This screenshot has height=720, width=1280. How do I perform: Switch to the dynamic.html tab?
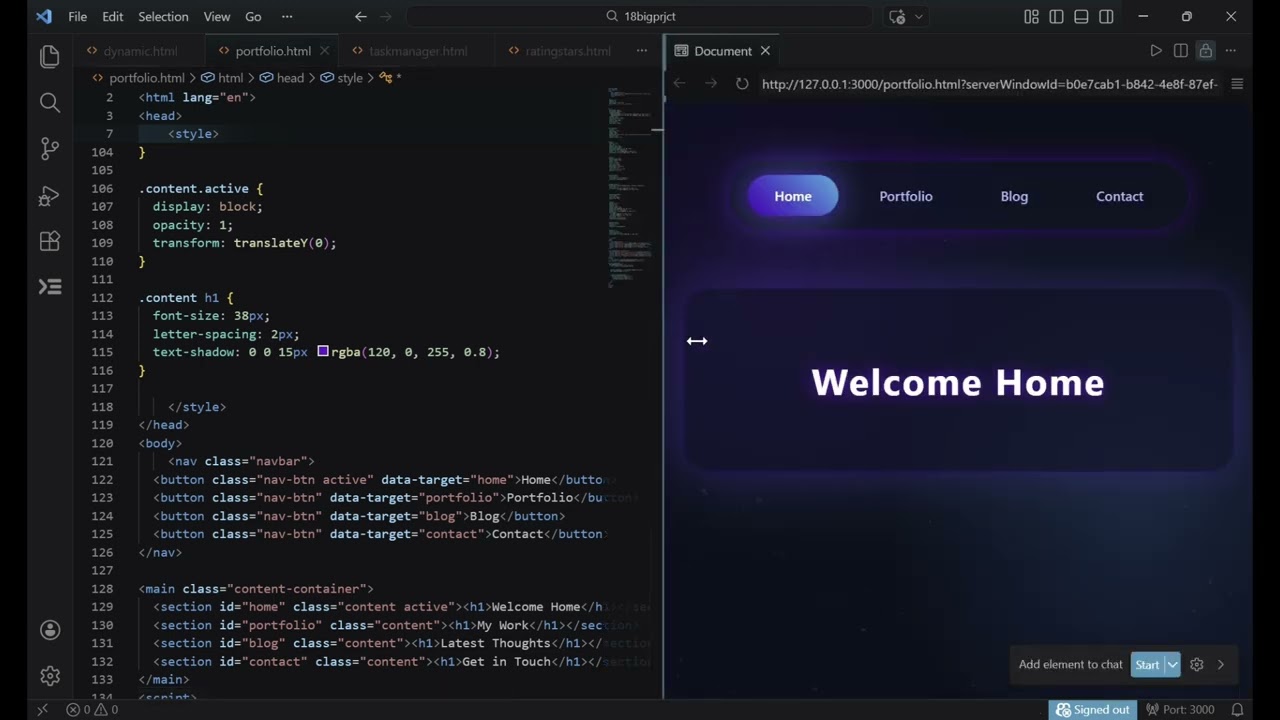(140, 51)
